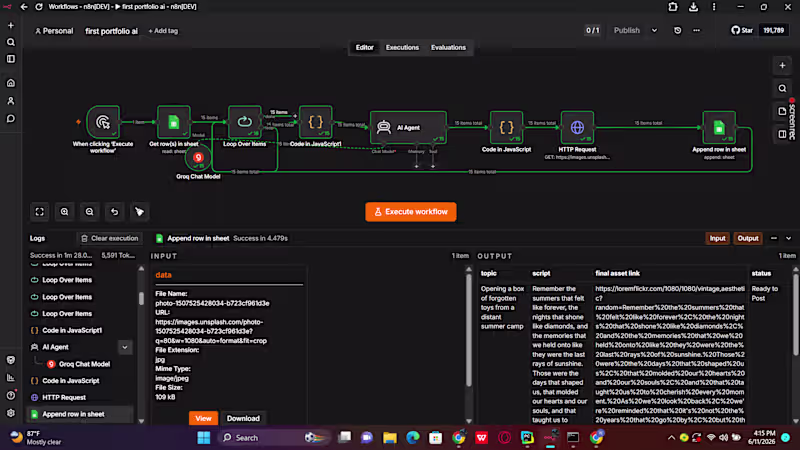Select the Groq Chat Model node
This screenshot has height=450, width=800.
click(x=198, y=158)
